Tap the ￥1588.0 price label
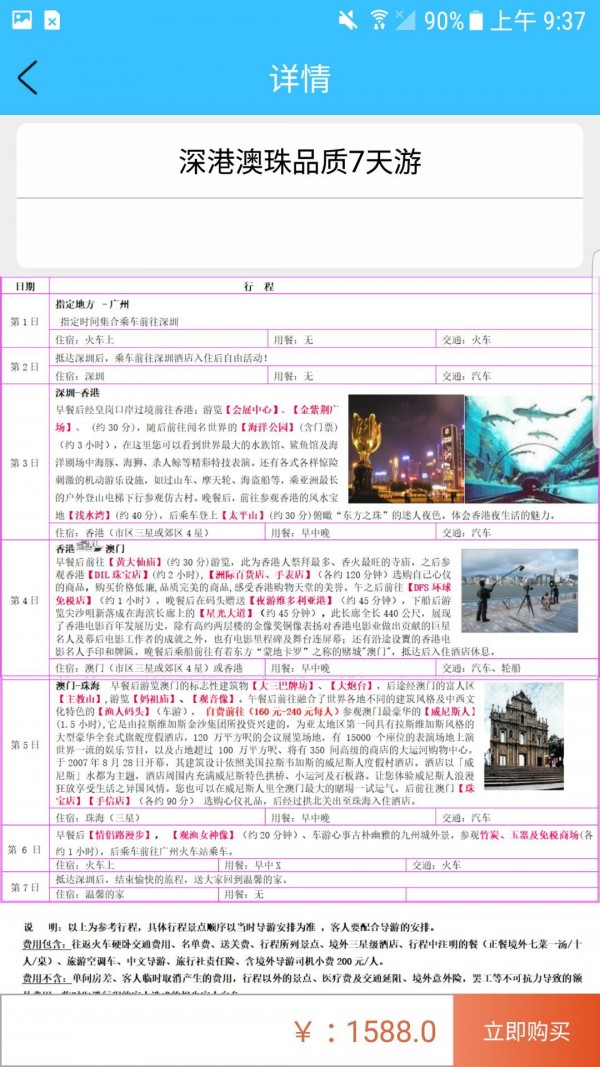The width and height of the screenshot is (600, 1067). tap(364, 1031)
